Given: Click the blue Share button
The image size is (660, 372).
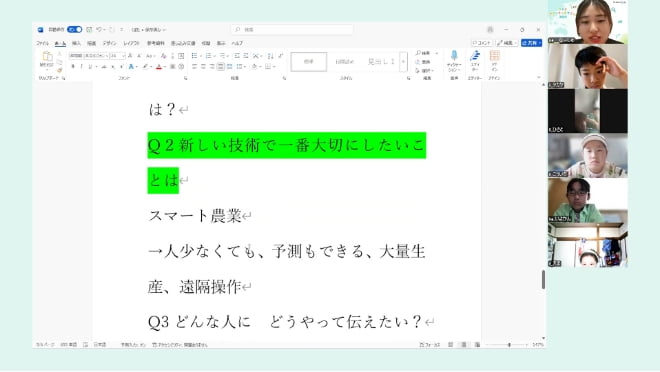Looking at the screenshot, I should [x=531, y=43].
